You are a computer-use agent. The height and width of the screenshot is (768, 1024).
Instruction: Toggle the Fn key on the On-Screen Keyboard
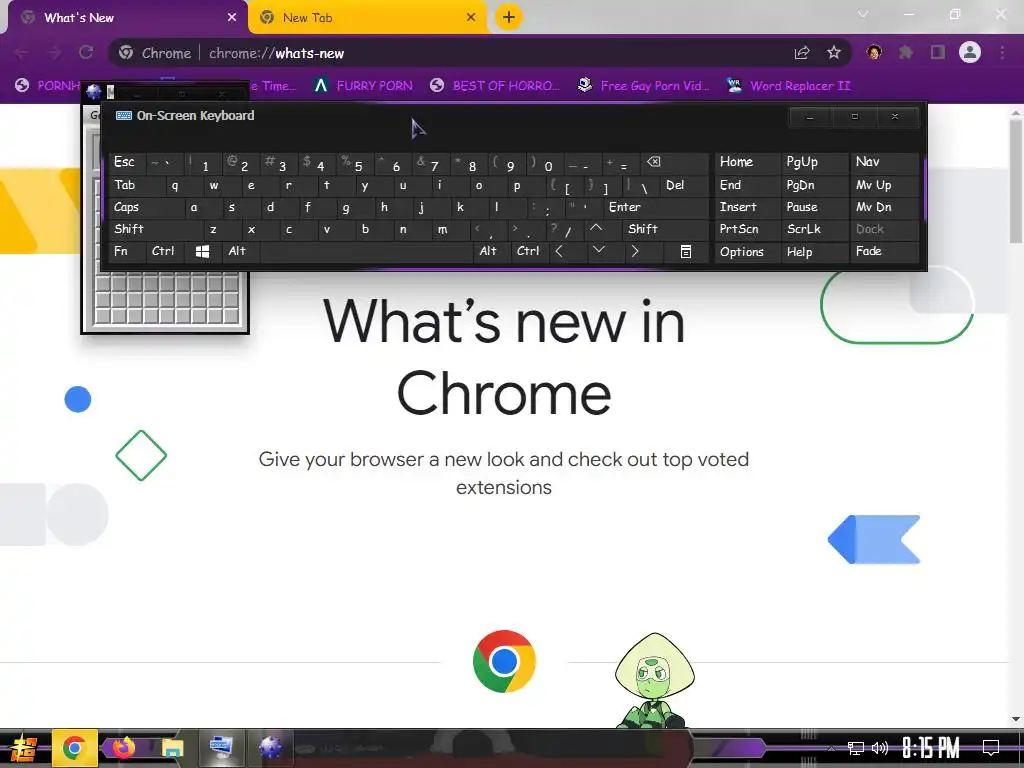(127, 251)
